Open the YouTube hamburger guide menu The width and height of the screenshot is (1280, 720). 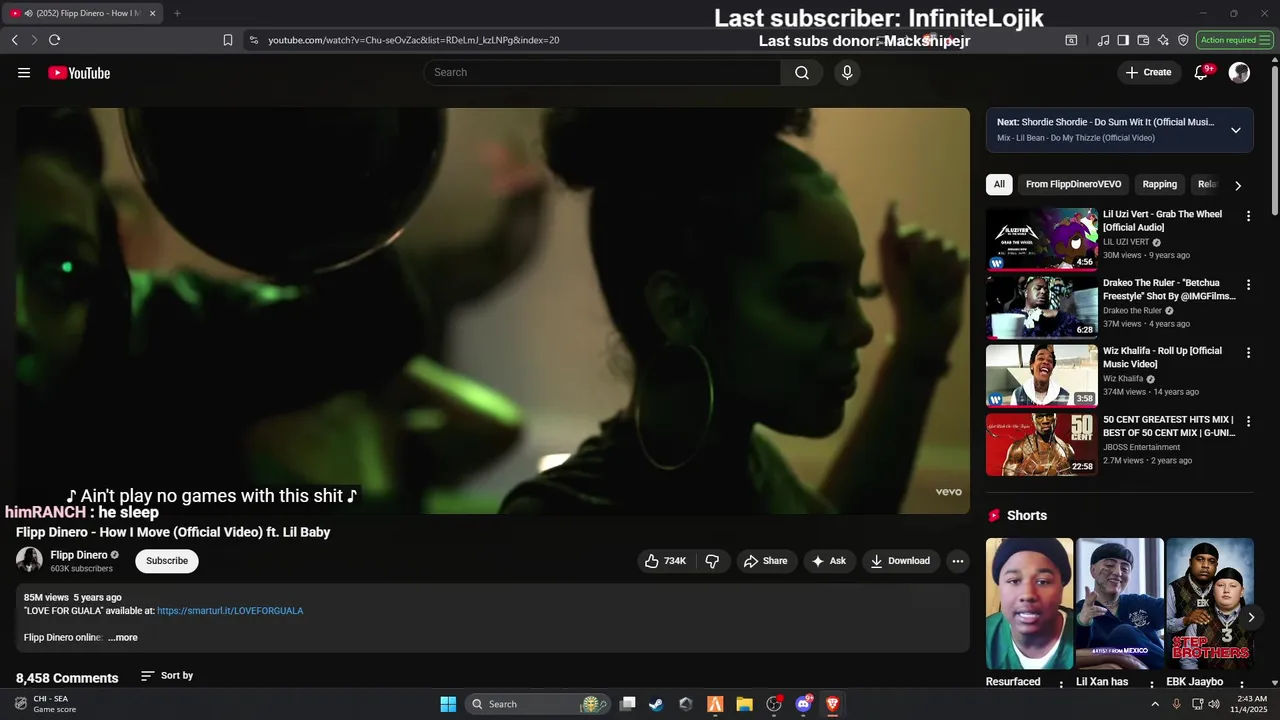point(24,73)
